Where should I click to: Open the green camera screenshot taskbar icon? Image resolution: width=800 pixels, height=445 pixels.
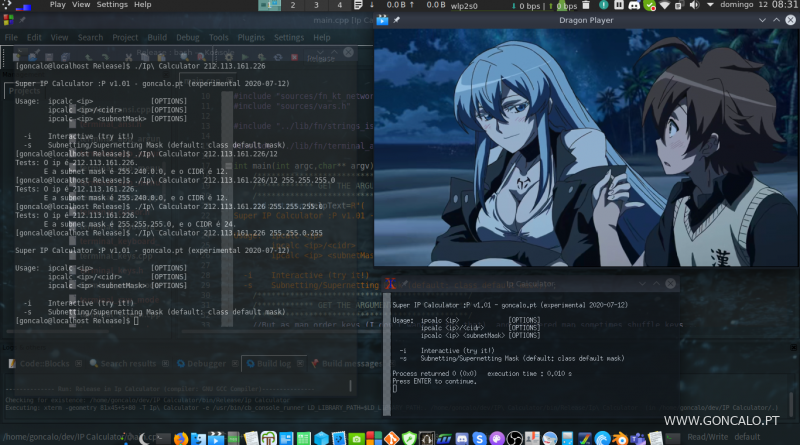tap(356, 438)
